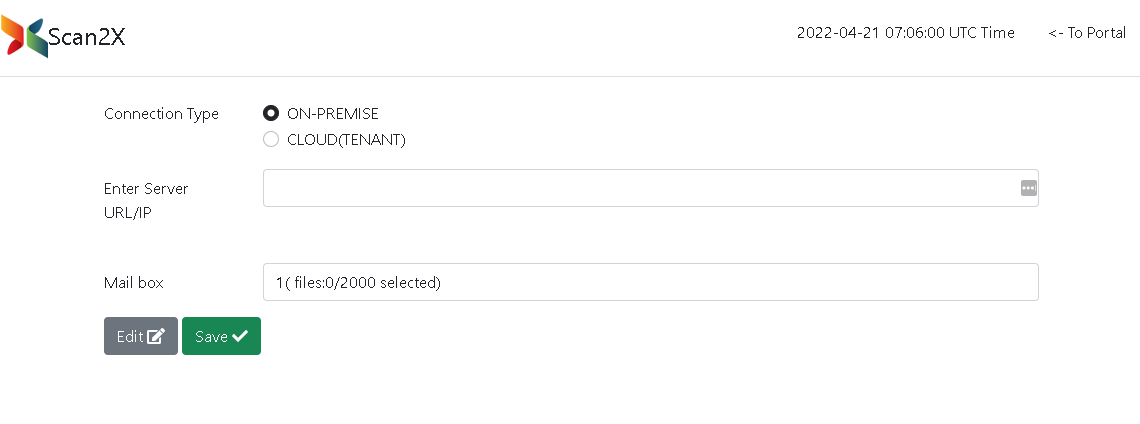The width and height of the screenshot is (1140, 424).
Task: Open the Mail box selection field
Action: pos(650,282)
